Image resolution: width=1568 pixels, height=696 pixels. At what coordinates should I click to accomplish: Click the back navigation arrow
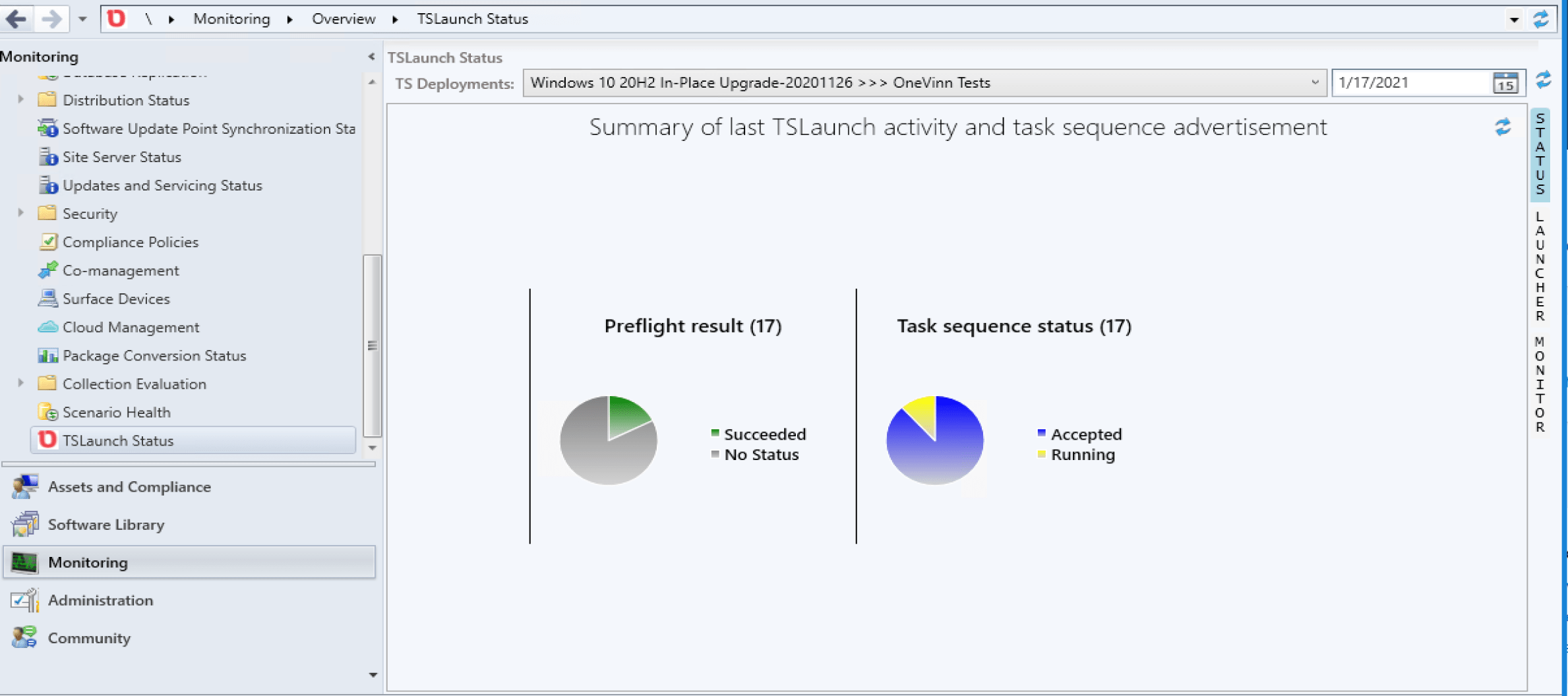(x=16, y=18)
